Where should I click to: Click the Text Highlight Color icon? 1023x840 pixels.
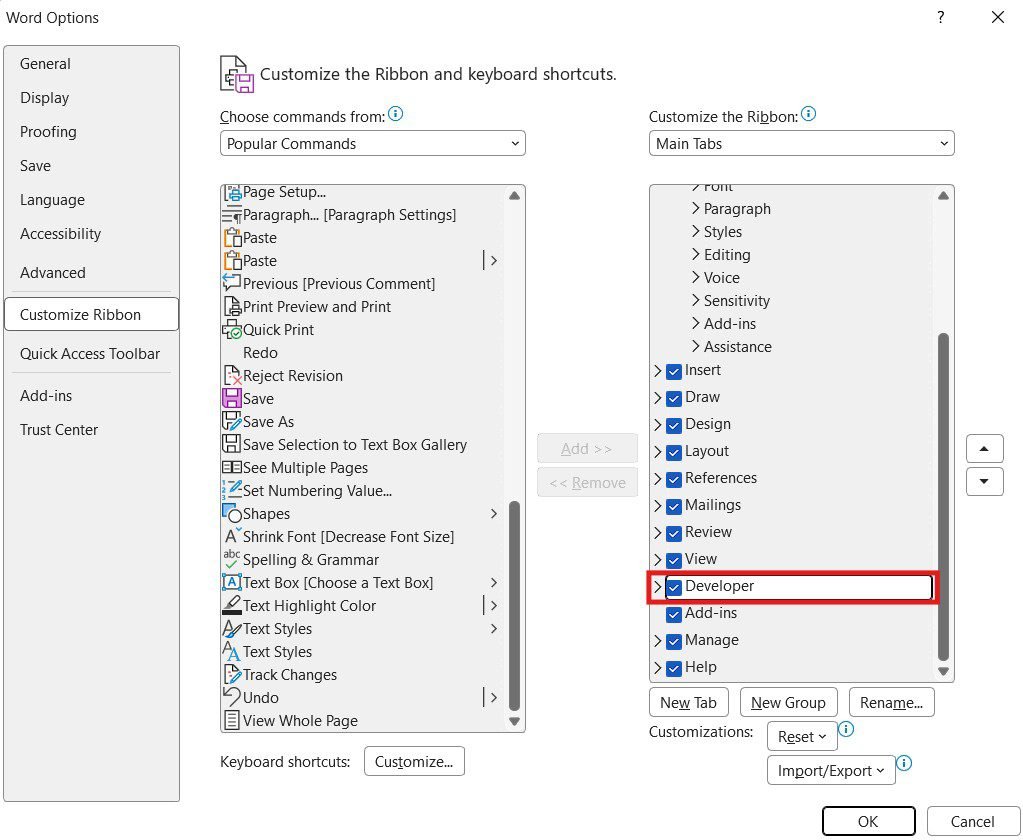click(232, 606)
